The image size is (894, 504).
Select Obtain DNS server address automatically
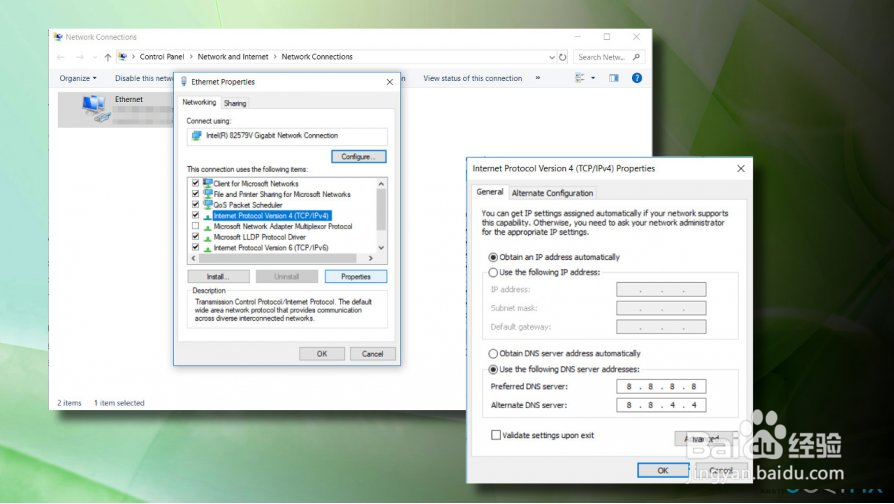pos(493,353)
